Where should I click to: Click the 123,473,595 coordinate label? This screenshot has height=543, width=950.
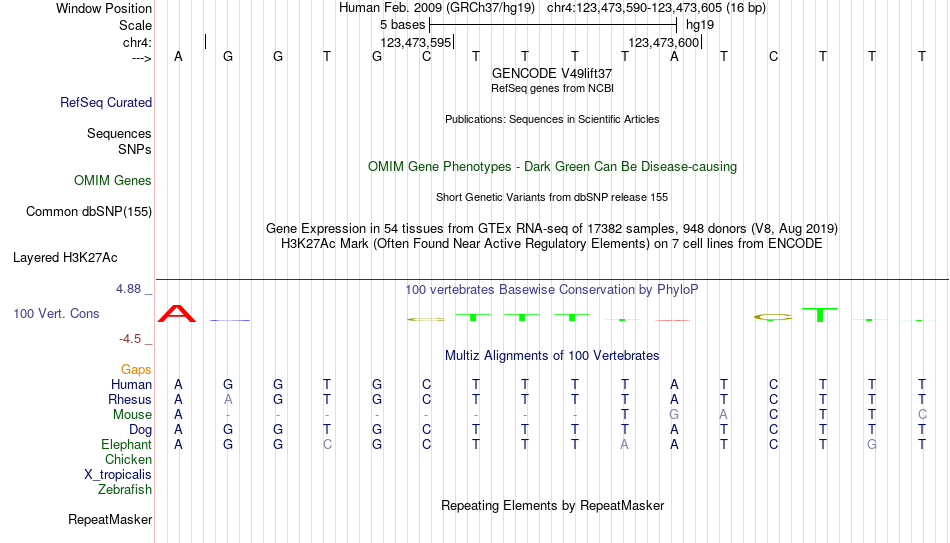tap(416, 43)
